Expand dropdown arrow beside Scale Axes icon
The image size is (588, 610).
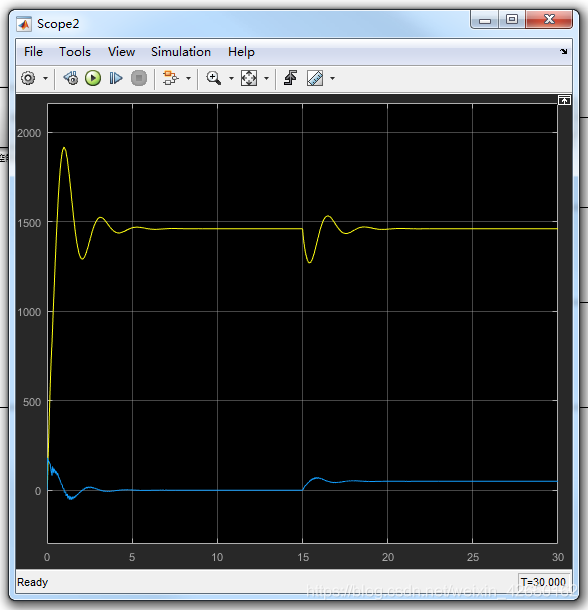[267, 79]
